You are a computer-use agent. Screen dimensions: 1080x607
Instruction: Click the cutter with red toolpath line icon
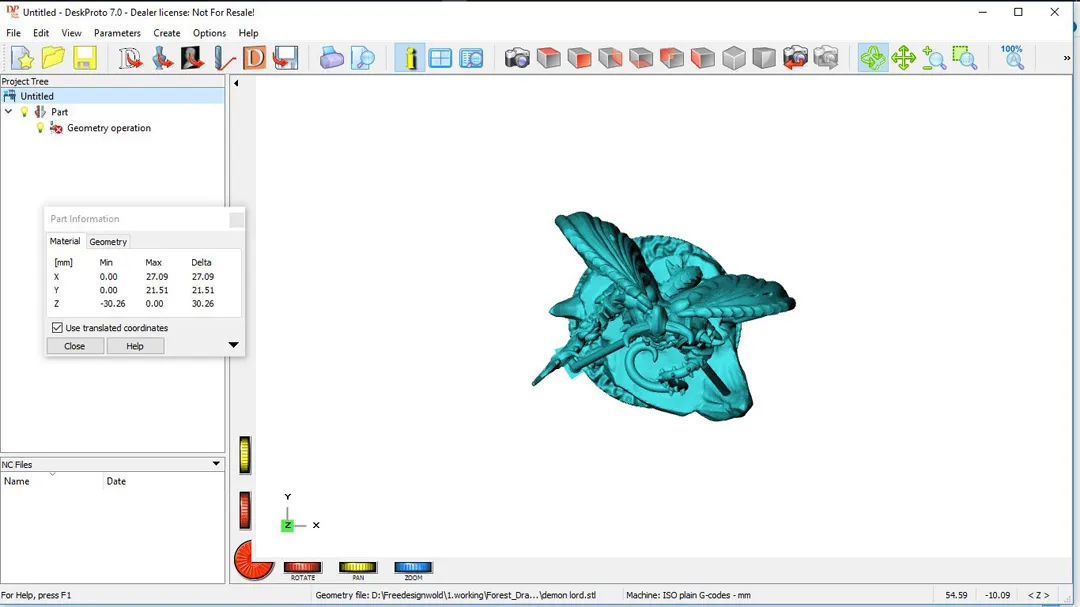coord(223,58)
